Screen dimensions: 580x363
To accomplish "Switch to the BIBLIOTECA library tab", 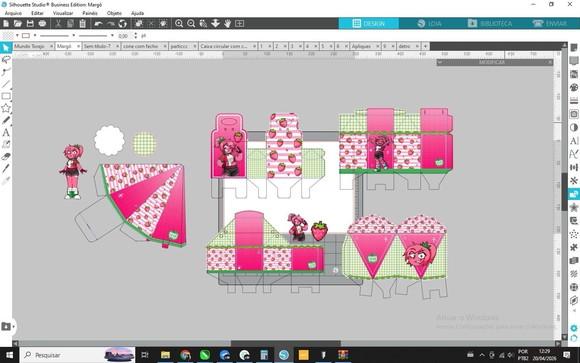I will tap(490, 23).
